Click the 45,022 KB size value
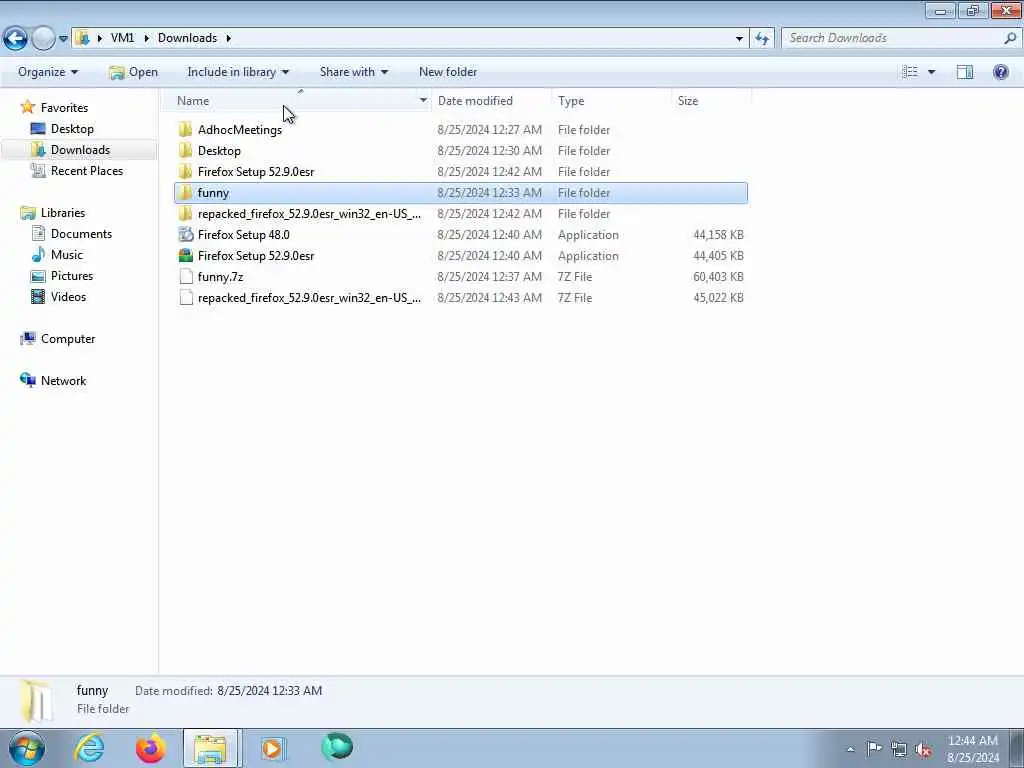 [718, 298]
